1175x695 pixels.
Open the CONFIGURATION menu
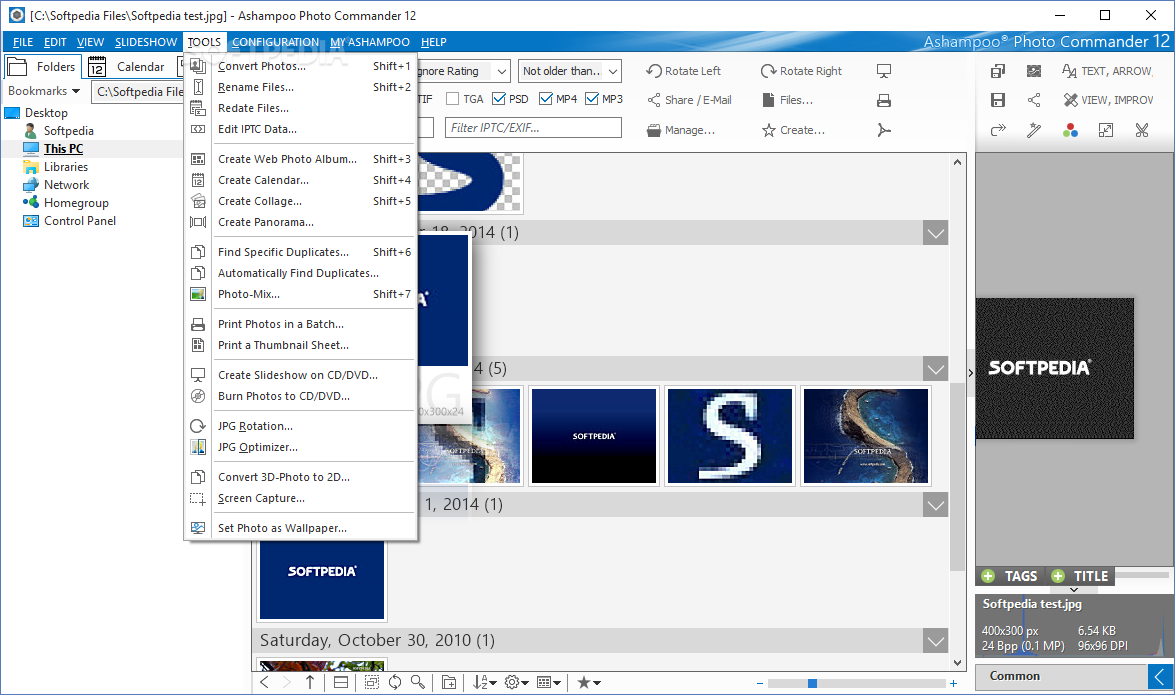click(x=275, y=42)
